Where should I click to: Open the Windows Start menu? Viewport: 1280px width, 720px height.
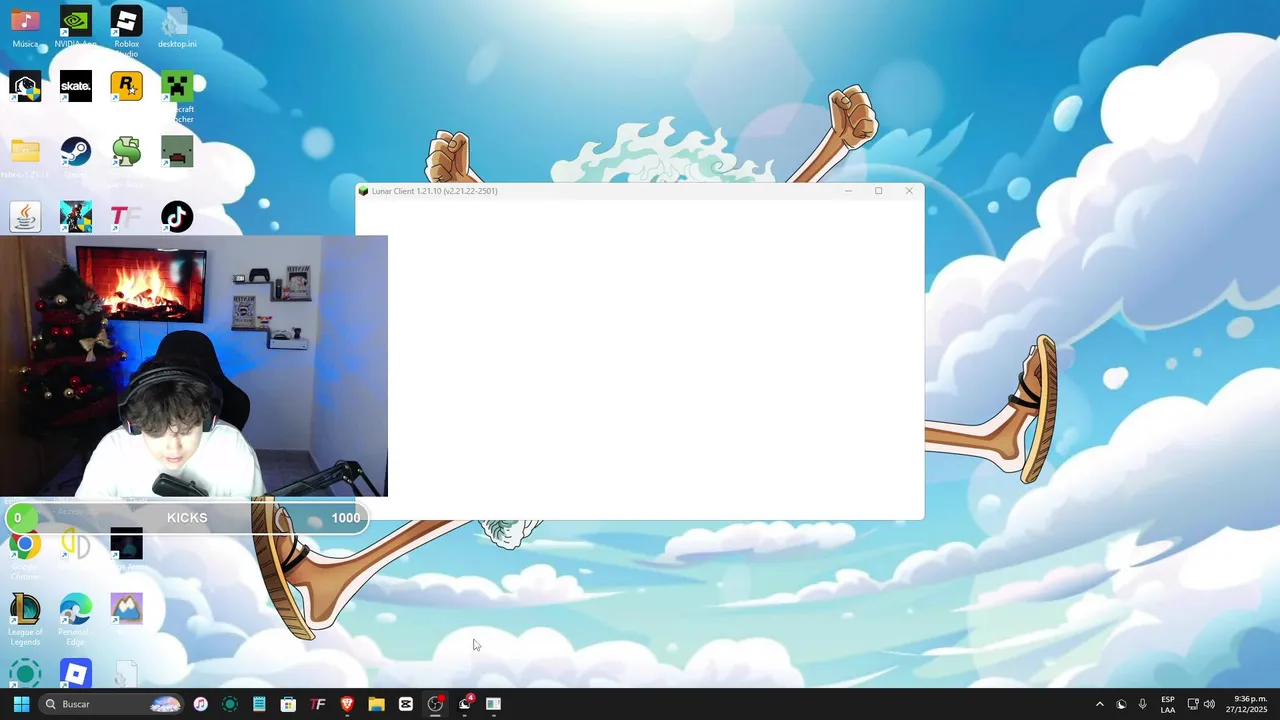21,704
